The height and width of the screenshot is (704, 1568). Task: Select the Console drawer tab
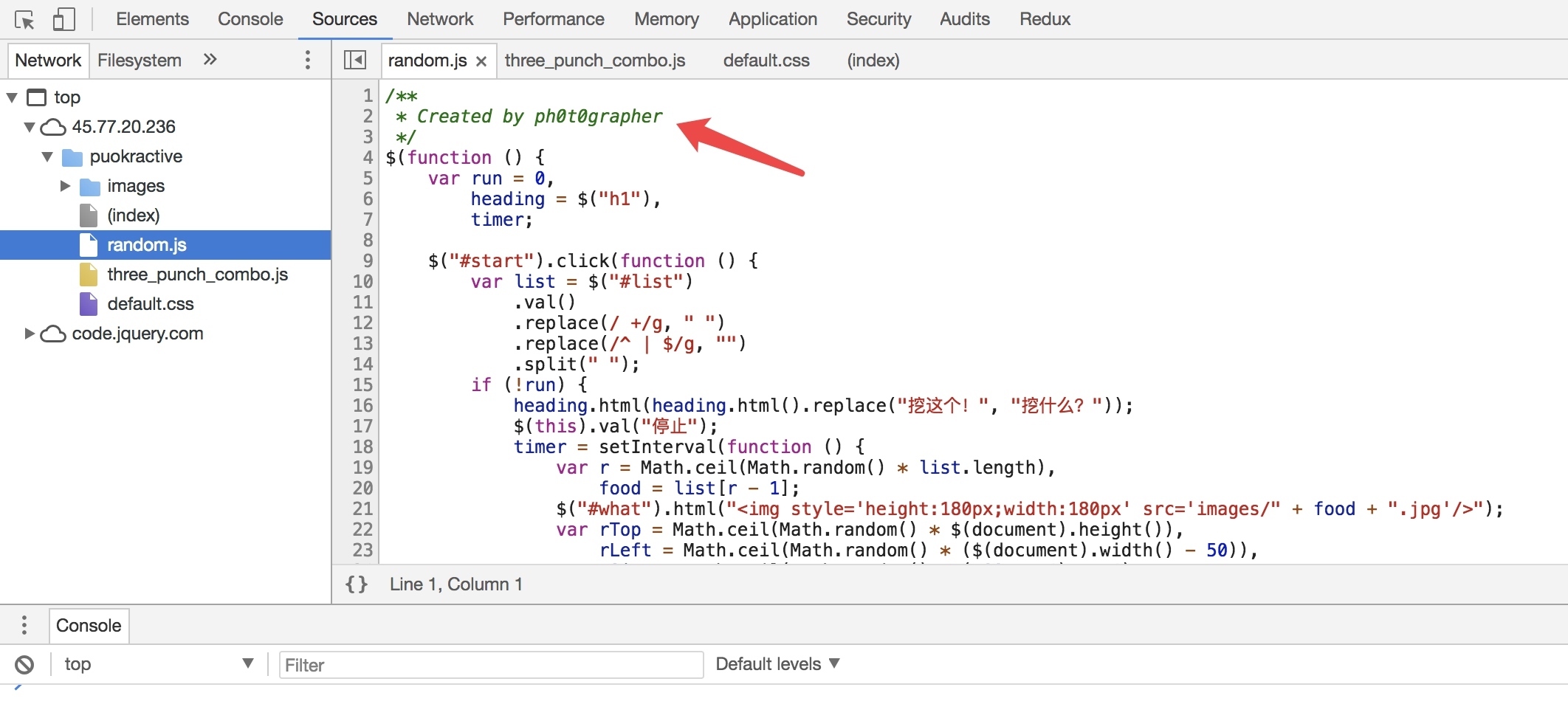(89, 626)
